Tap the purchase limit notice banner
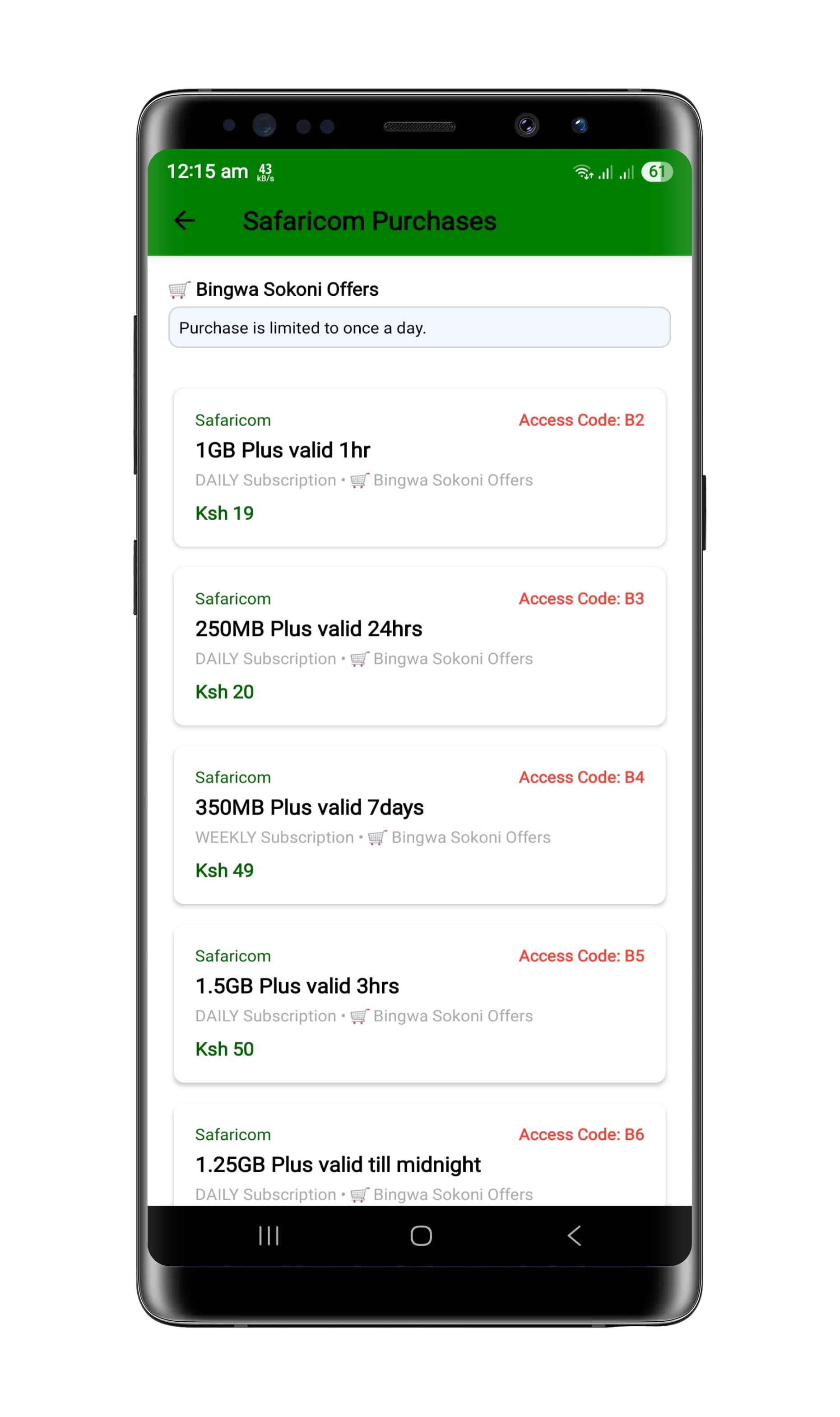 pyautogui.click(x=419, y=328)
